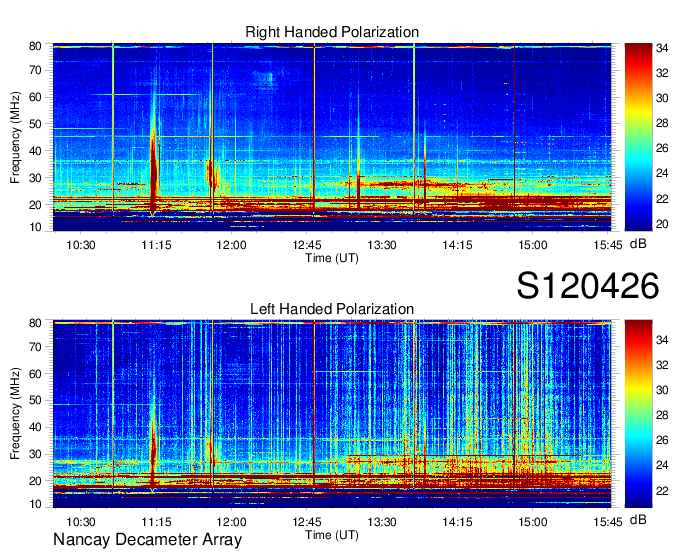Click the 20 MHz tick of Left Handed plot
Image resolution: width=680 pixels, height=552 pixels.
(35, 481)
